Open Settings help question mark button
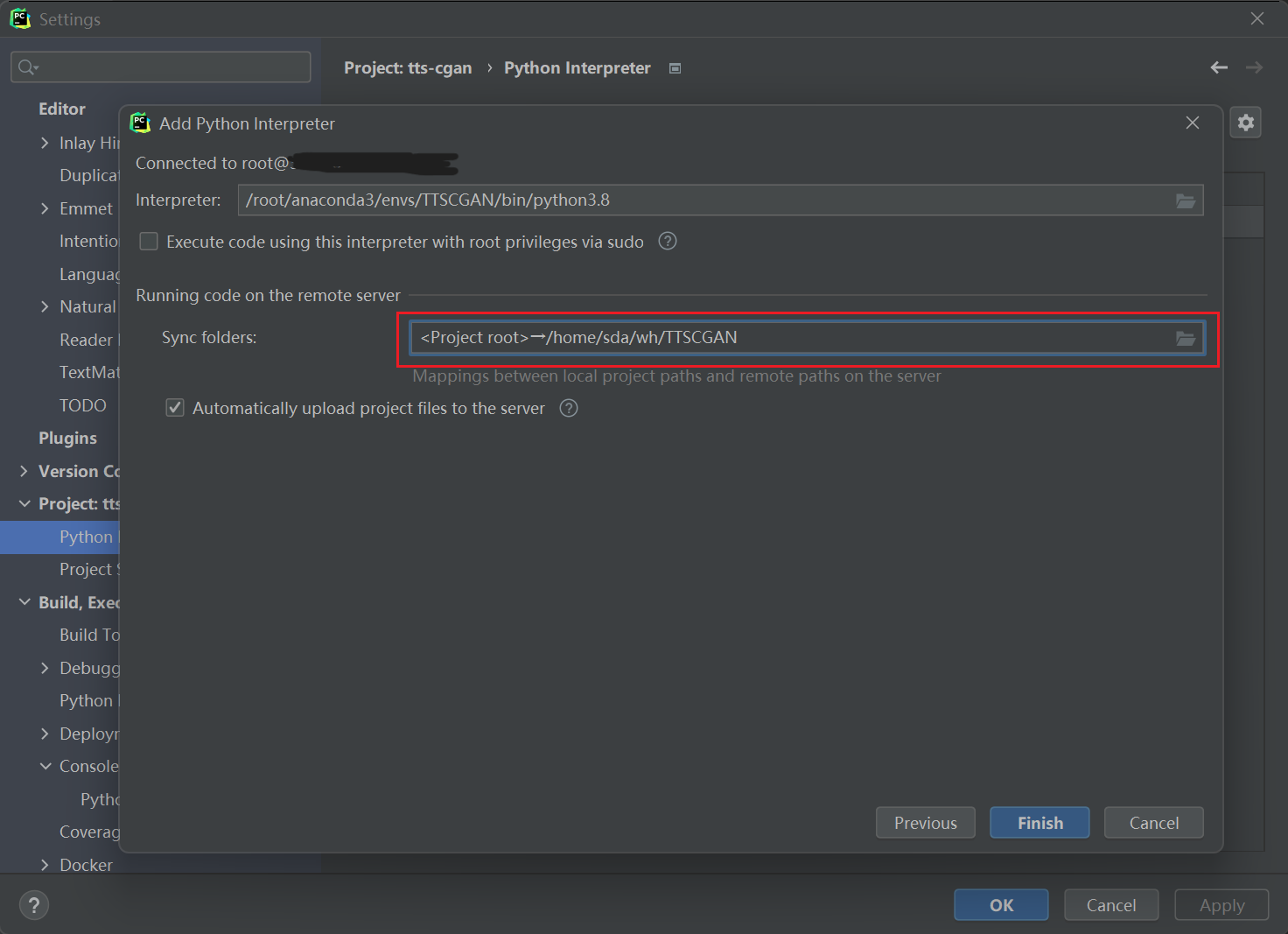Image resolution: width=1288 pixels, height=934 pixels. (34, 905)
